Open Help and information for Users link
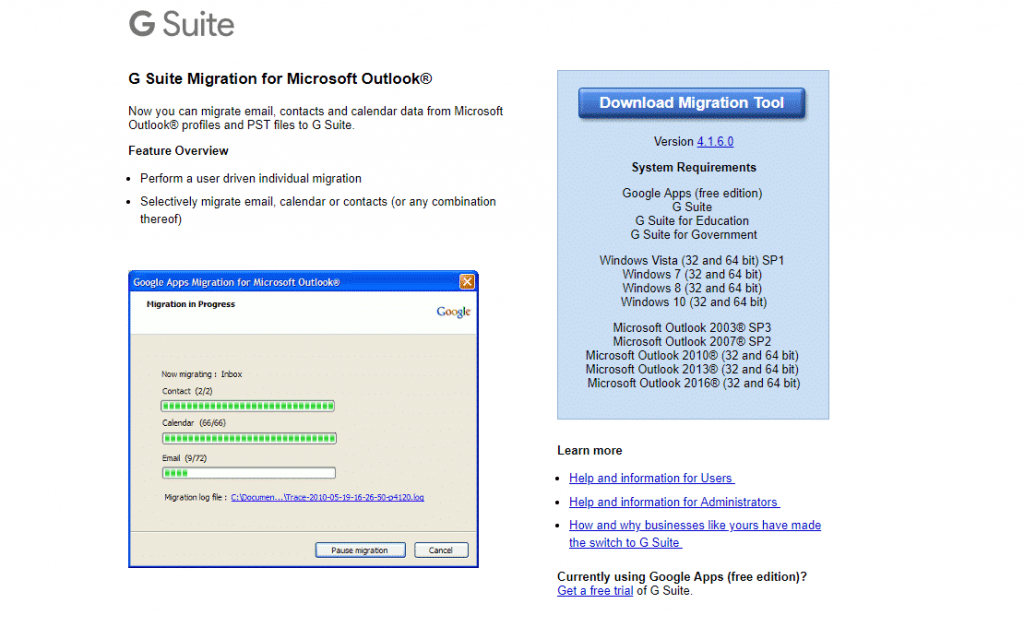Viewport: 1024px width, 639px height. 651,478
